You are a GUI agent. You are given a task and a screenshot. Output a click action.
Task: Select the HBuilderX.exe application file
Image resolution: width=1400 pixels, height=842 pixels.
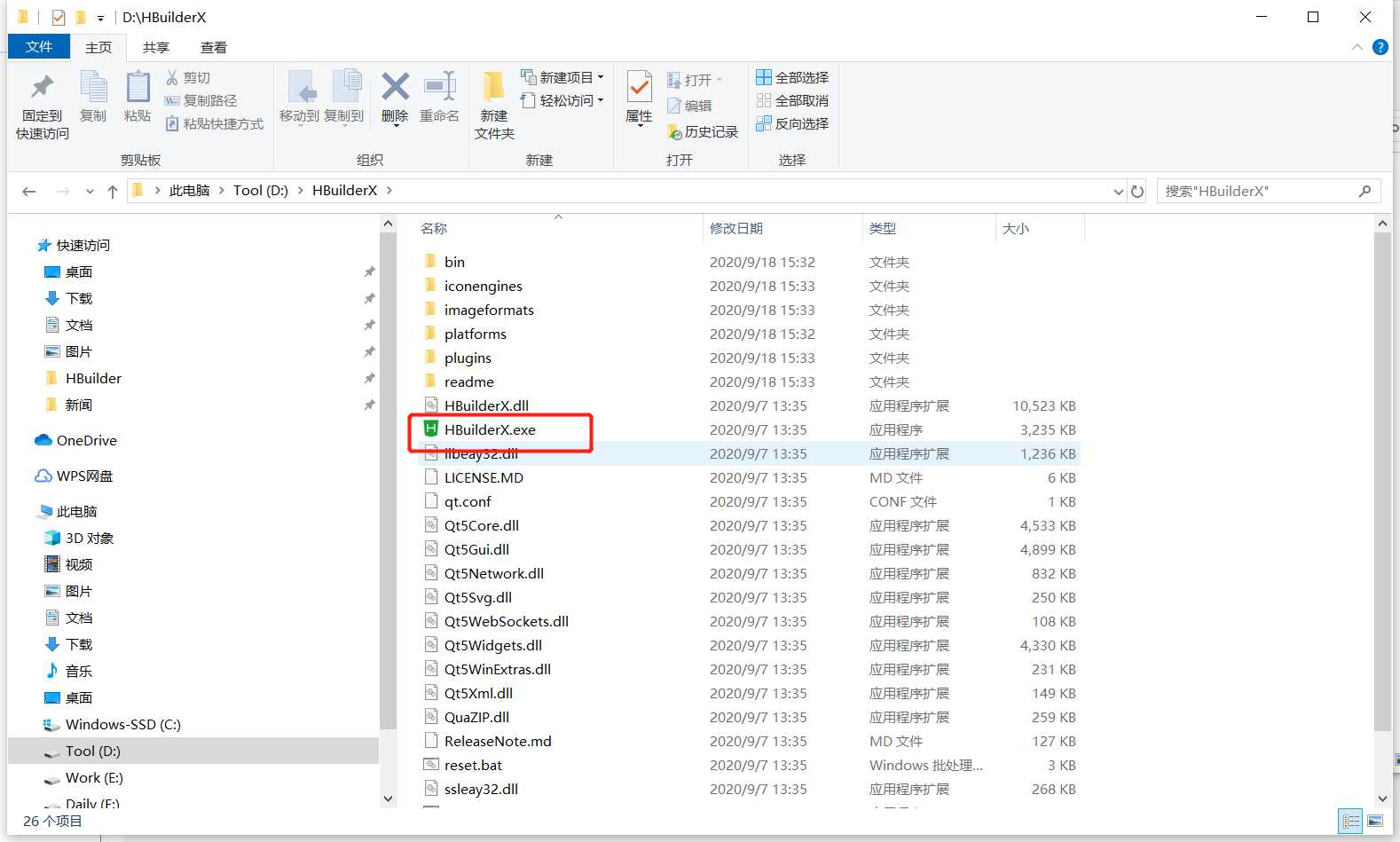click(491, 429)
